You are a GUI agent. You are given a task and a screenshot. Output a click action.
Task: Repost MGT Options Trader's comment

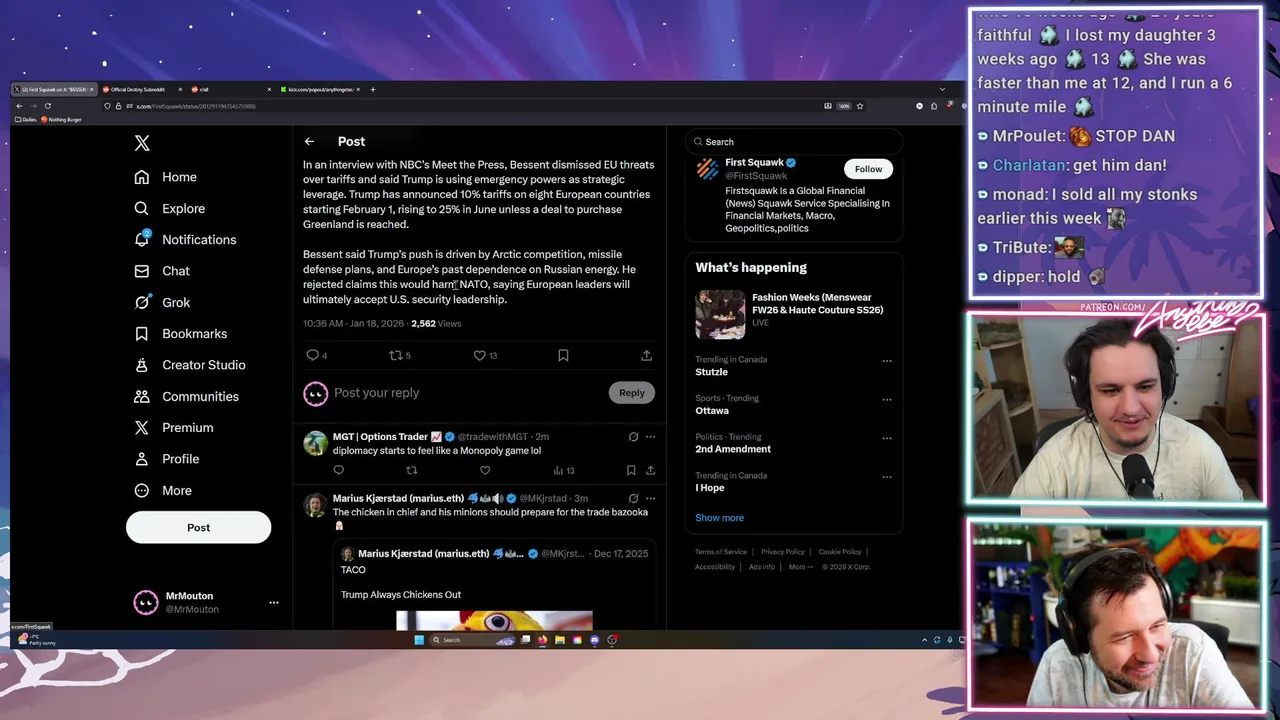411,470
